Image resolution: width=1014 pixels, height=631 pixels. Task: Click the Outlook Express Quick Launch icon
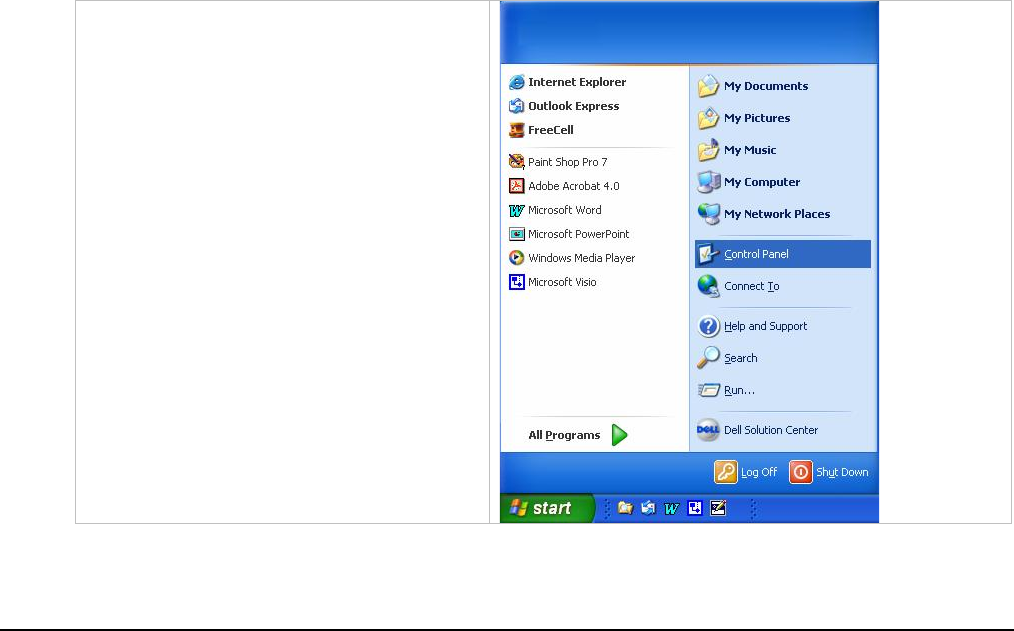click(648, 508)
